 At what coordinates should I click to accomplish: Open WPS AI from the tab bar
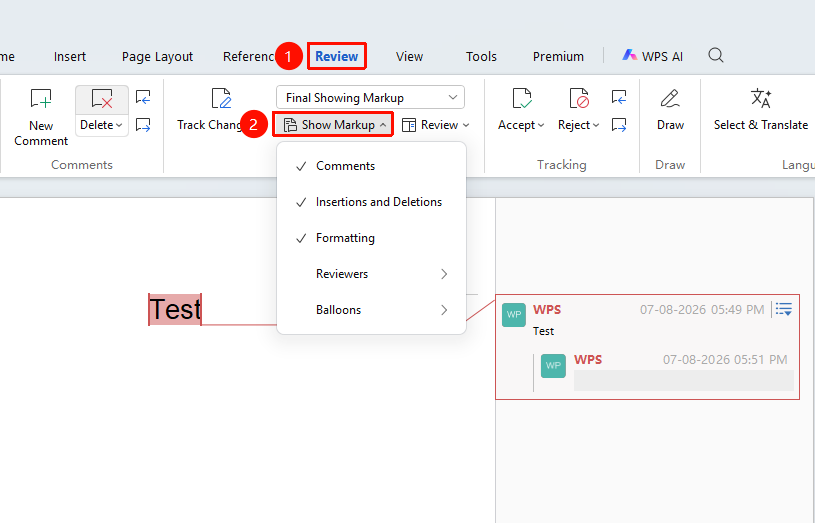coord(652,56)
